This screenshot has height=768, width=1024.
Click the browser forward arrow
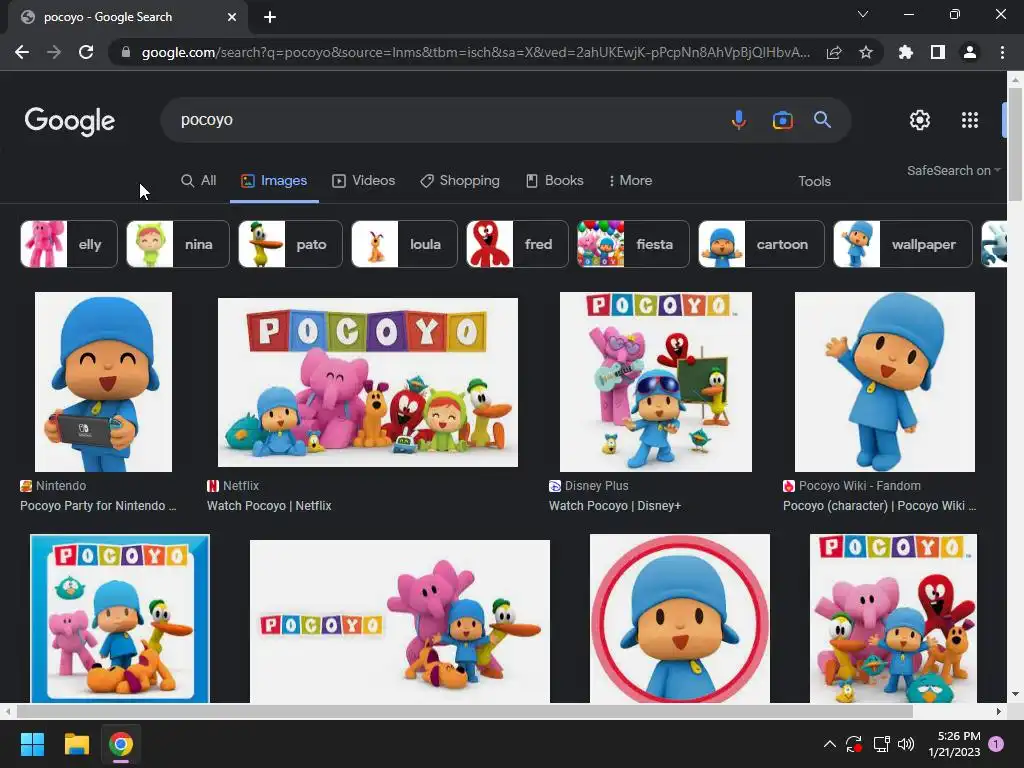(54, 52)
